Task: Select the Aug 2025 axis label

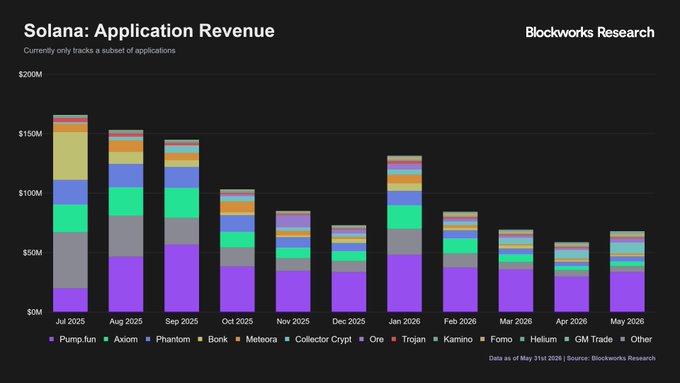Action: 126,321
